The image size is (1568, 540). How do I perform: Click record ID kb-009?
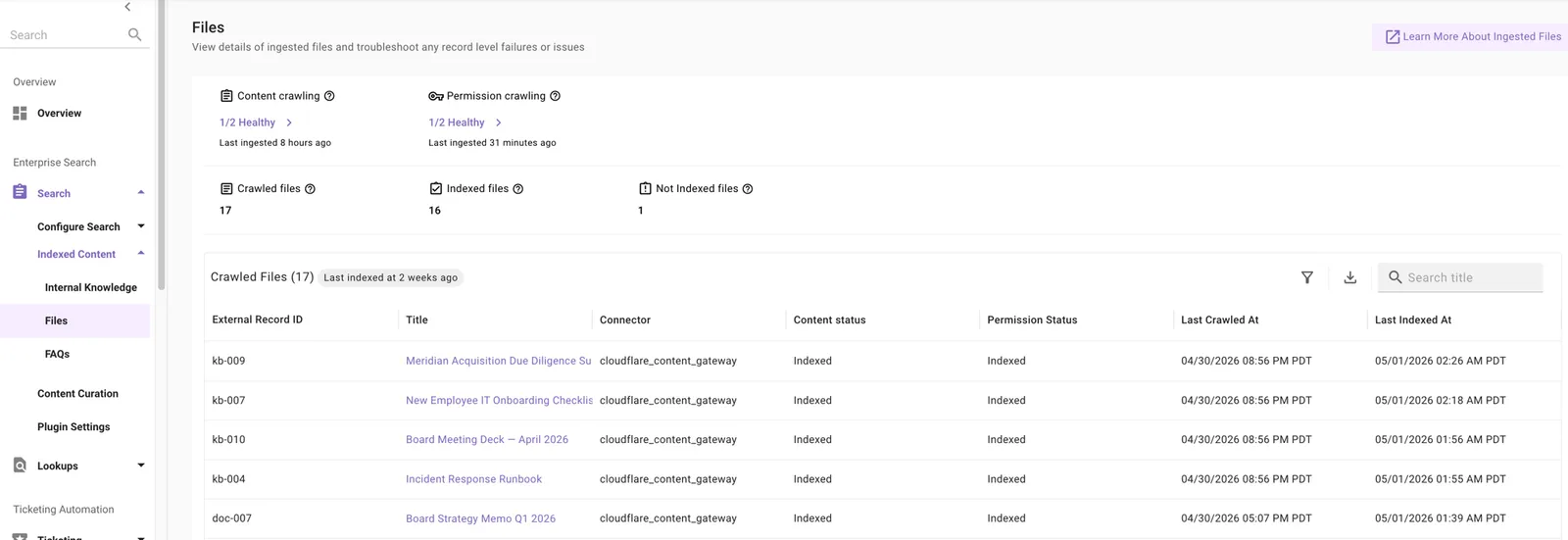pos(228,361)
